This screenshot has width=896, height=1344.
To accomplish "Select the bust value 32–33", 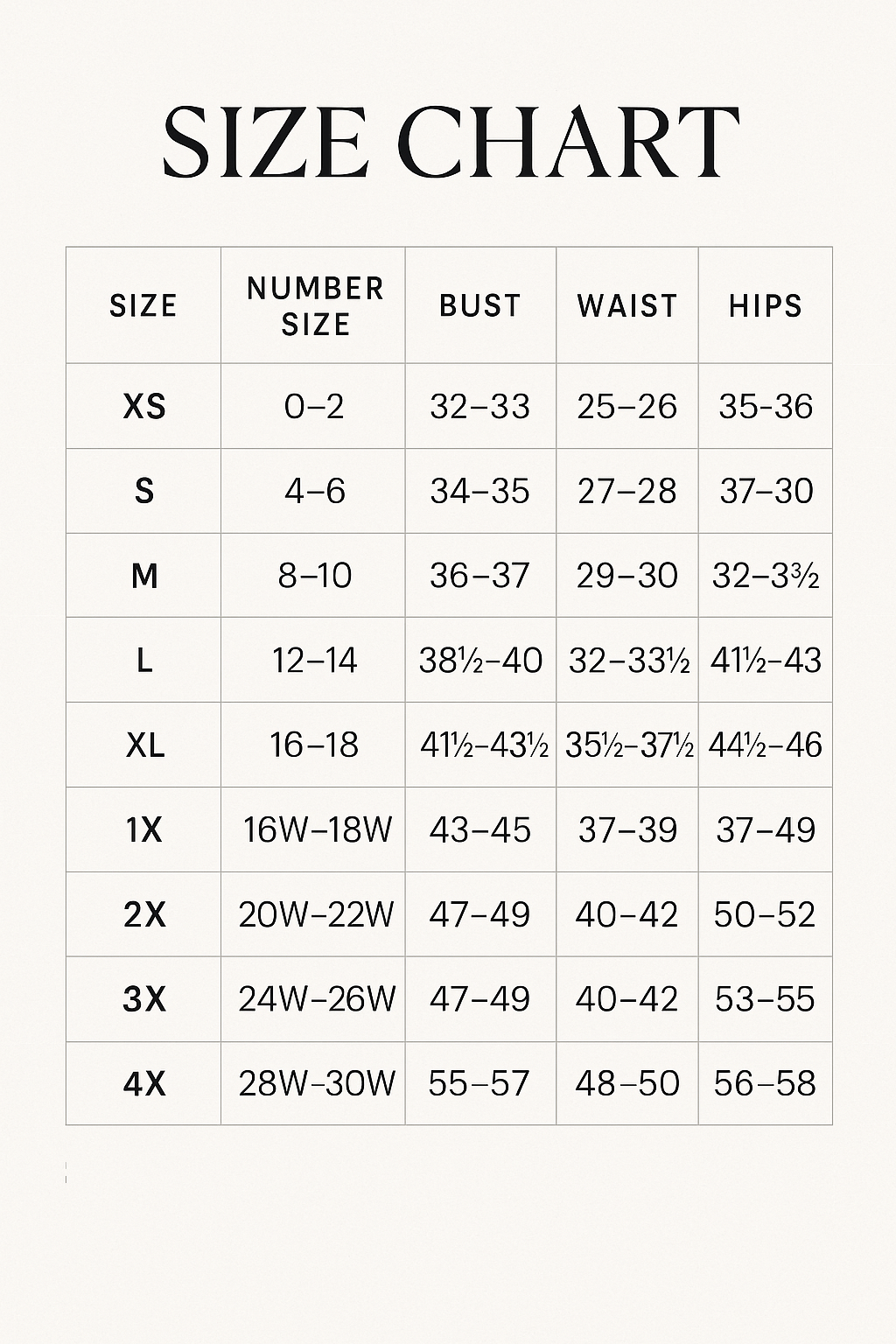I will point(480,407).
